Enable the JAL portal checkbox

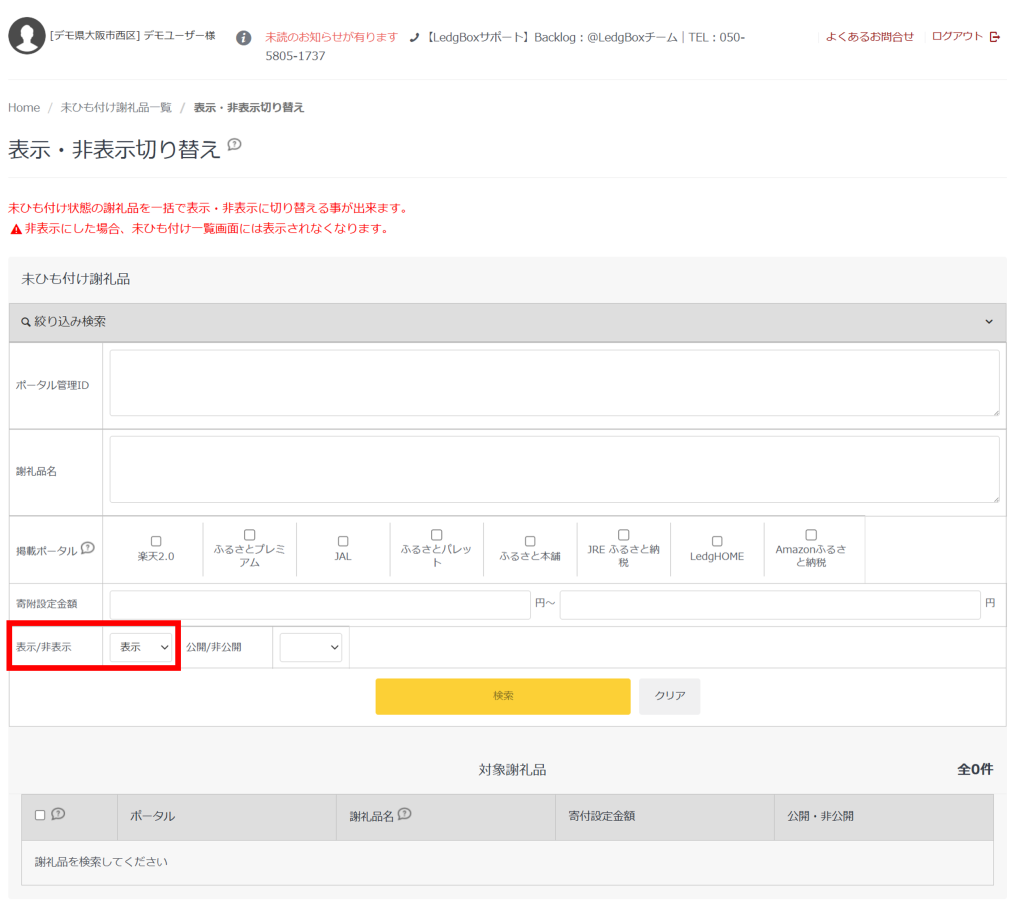(x=343, y=541)
